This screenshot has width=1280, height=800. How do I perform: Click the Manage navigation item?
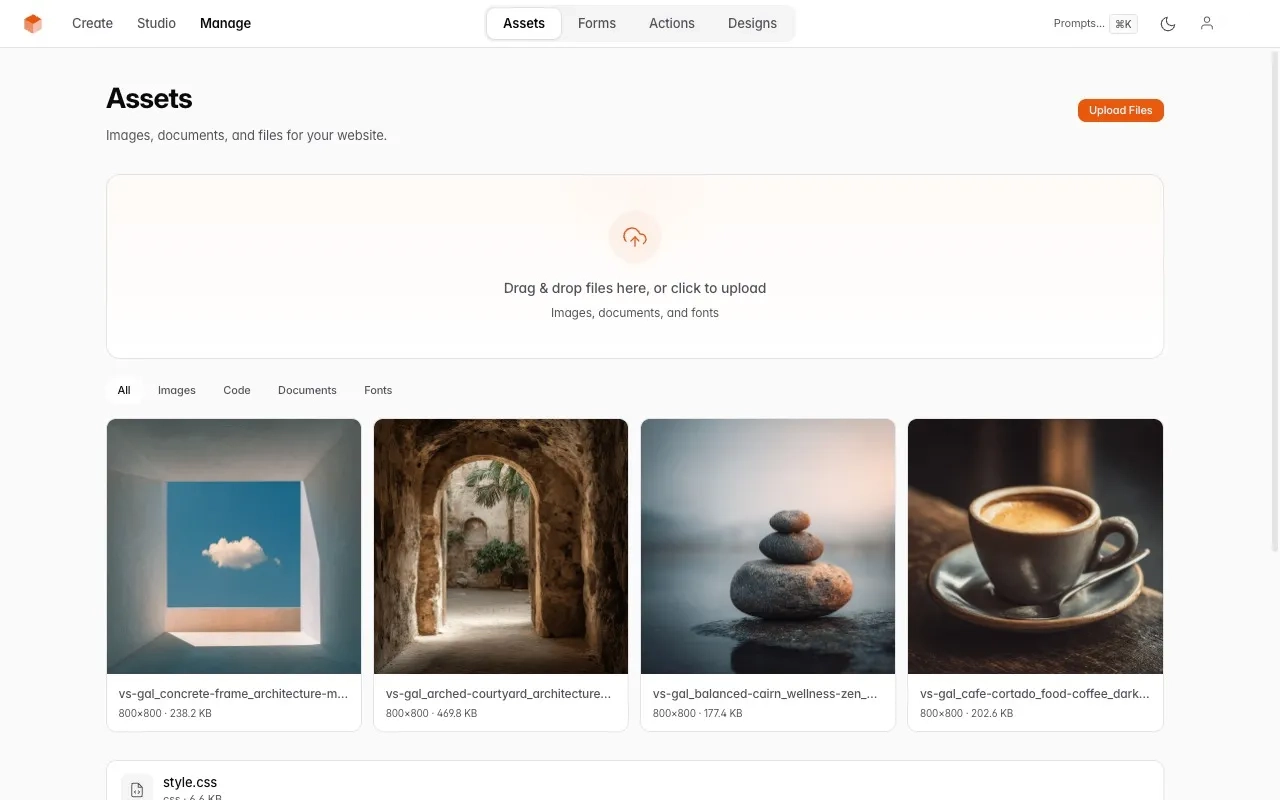coord(225,23)
